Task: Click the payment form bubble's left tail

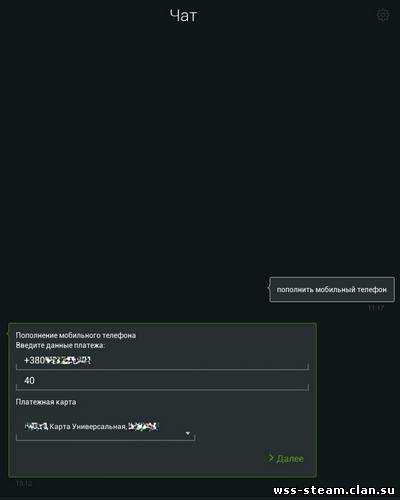Action: pos(7,333)
